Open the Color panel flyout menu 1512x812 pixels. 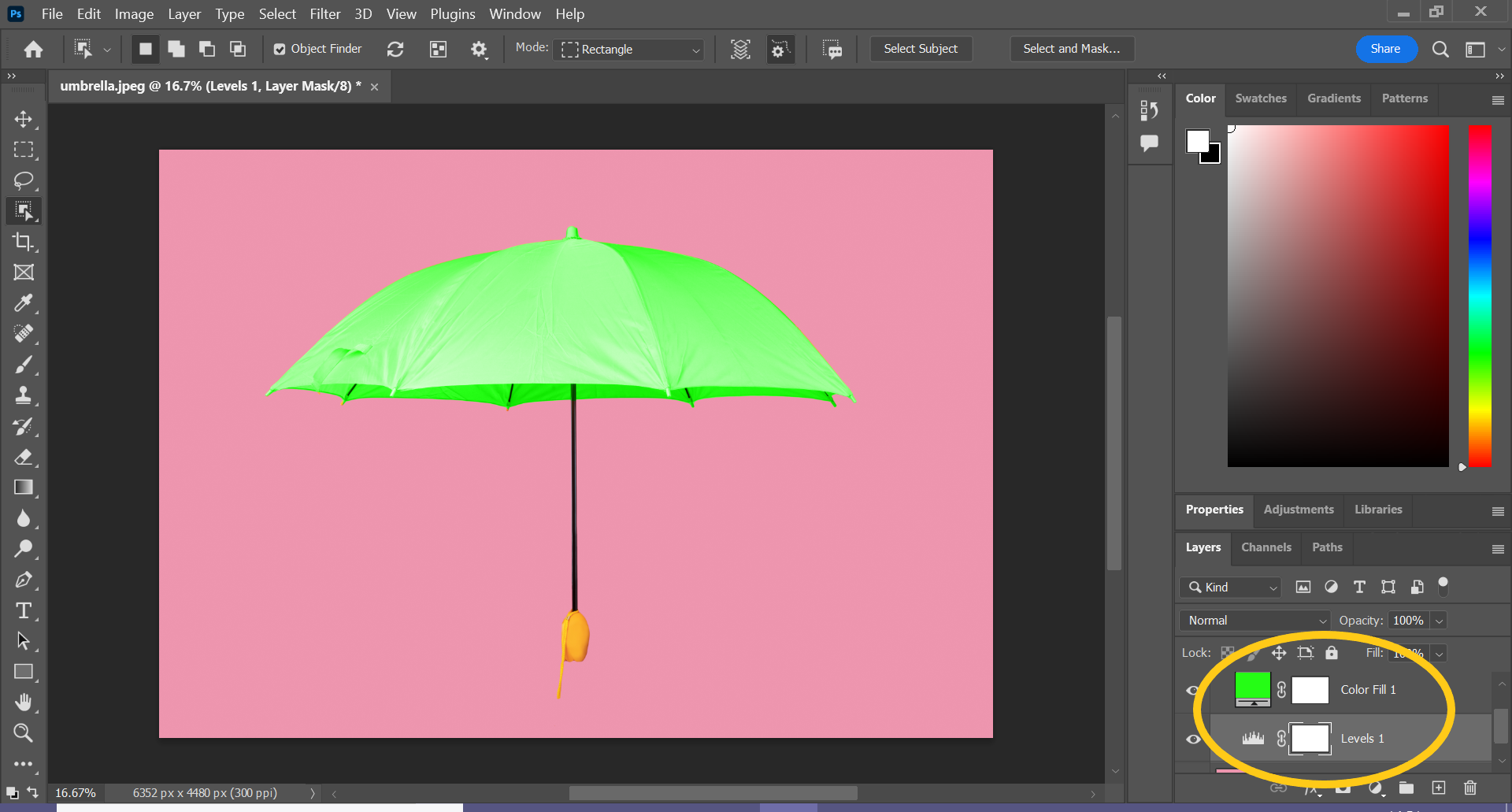tap(1498, 100)
